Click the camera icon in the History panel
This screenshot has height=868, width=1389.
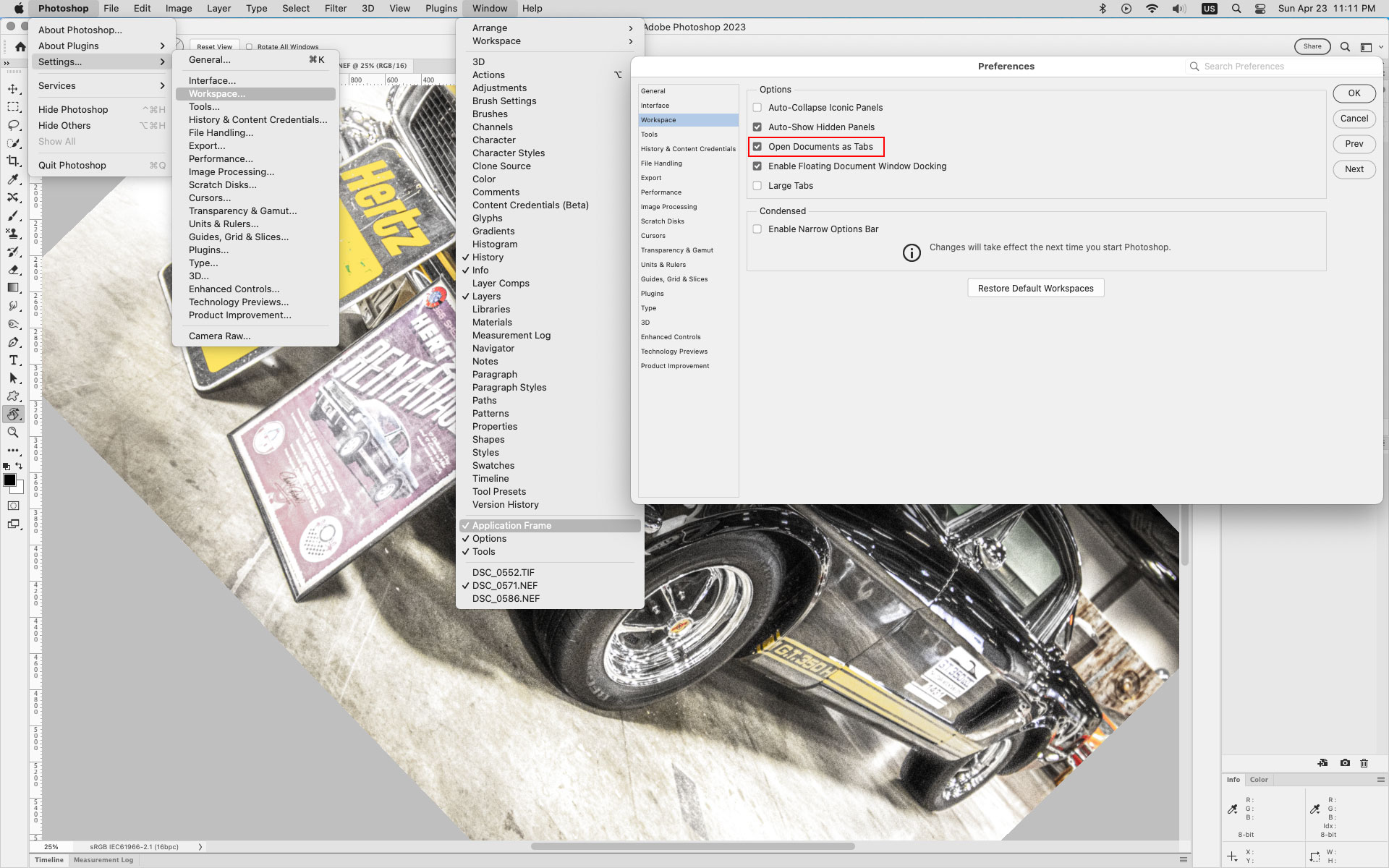pyautogui.click(x=1345, y=763)
